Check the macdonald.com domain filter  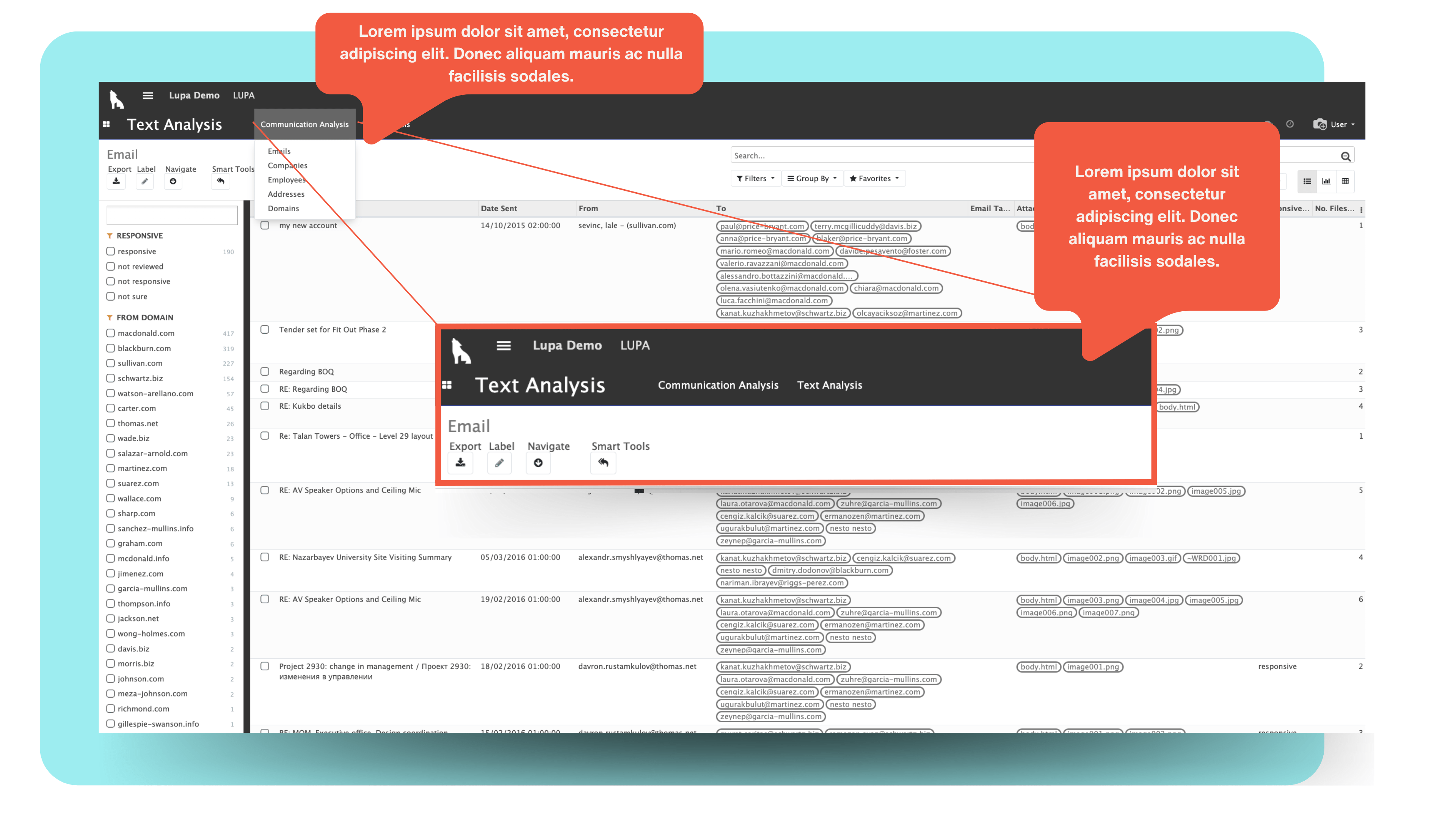(x=111, y=334)
